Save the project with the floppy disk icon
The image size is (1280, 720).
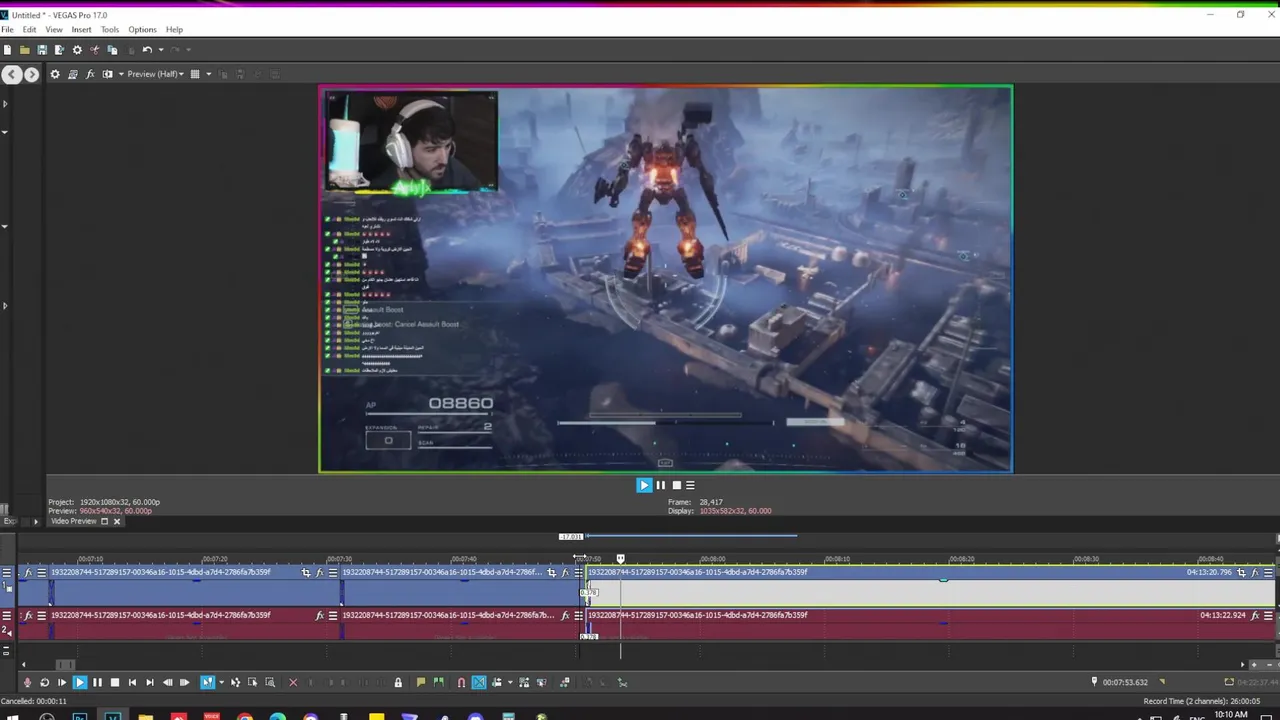42,50
